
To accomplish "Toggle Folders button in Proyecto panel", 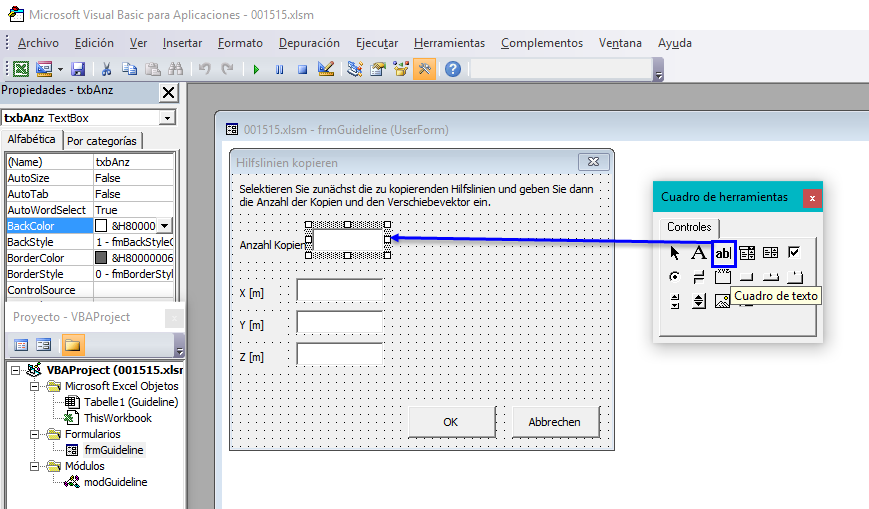I will [x=72, y=345].
